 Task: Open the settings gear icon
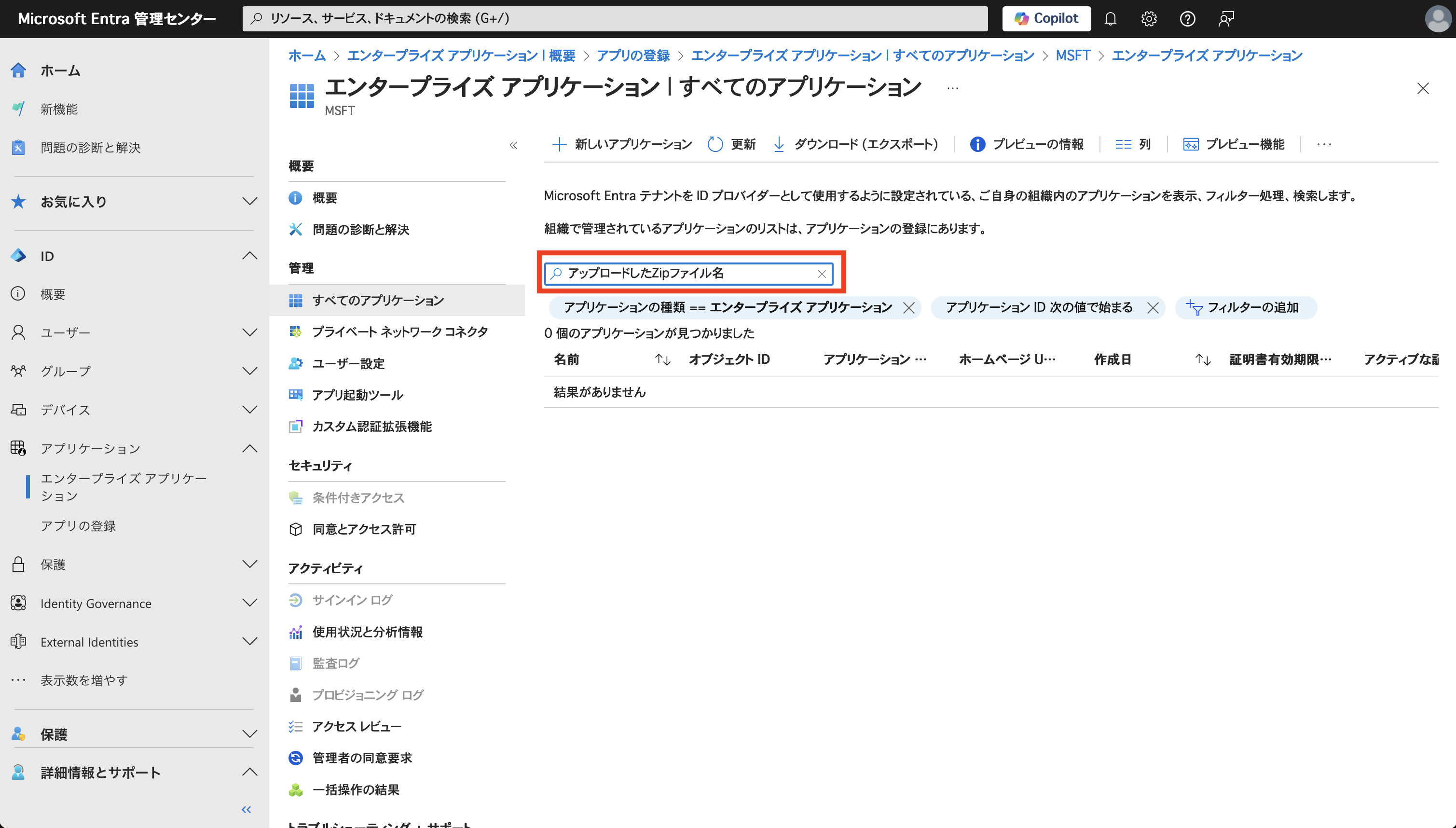pos(1149,19)
